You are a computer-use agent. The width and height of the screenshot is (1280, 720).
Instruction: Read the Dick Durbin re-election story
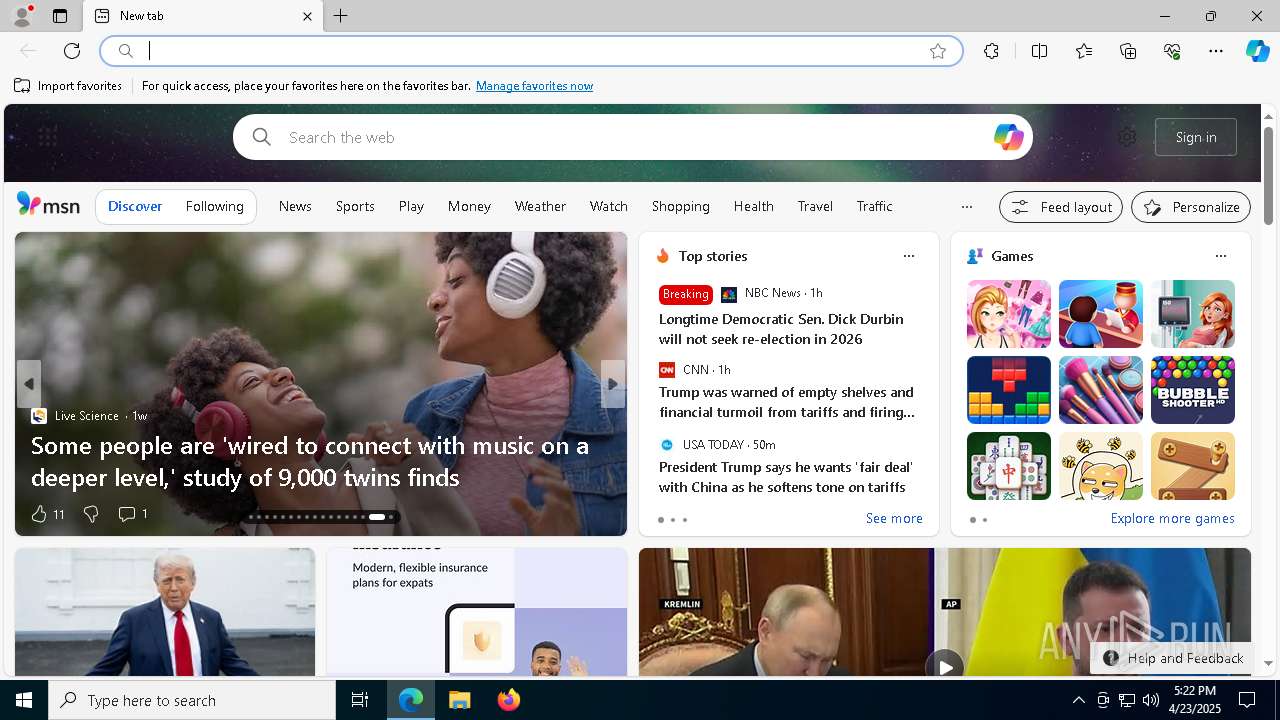pos(781,329)
